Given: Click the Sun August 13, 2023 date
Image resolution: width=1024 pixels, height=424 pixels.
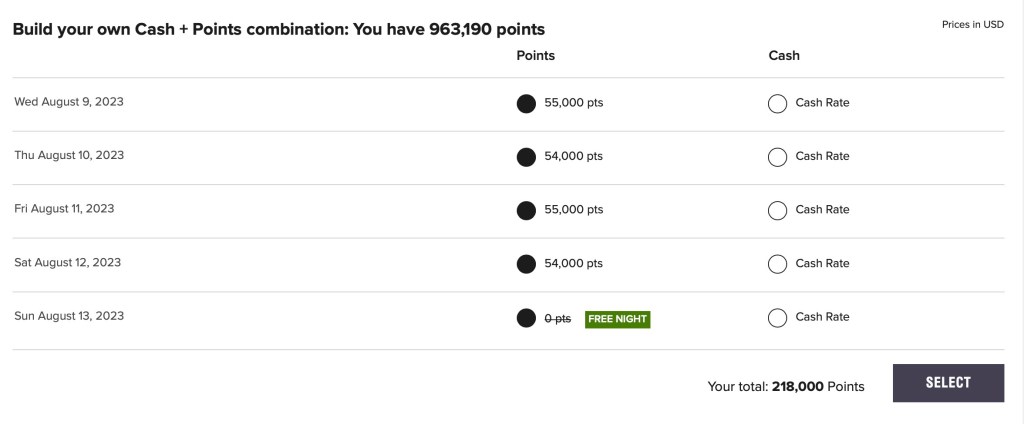Looking at the screenshot, I should (x=69, y=316).
